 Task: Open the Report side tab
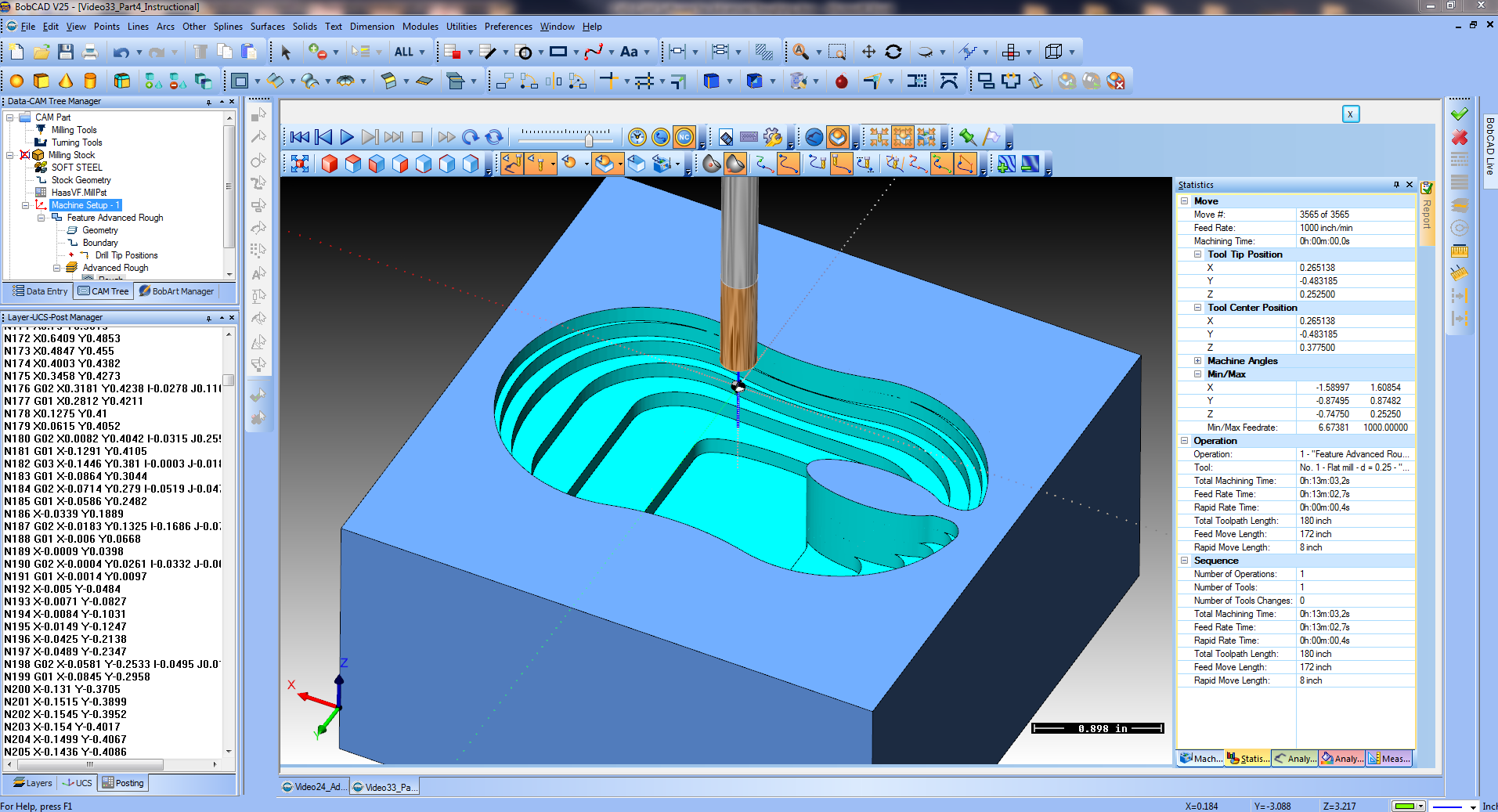click(1427, 213)
